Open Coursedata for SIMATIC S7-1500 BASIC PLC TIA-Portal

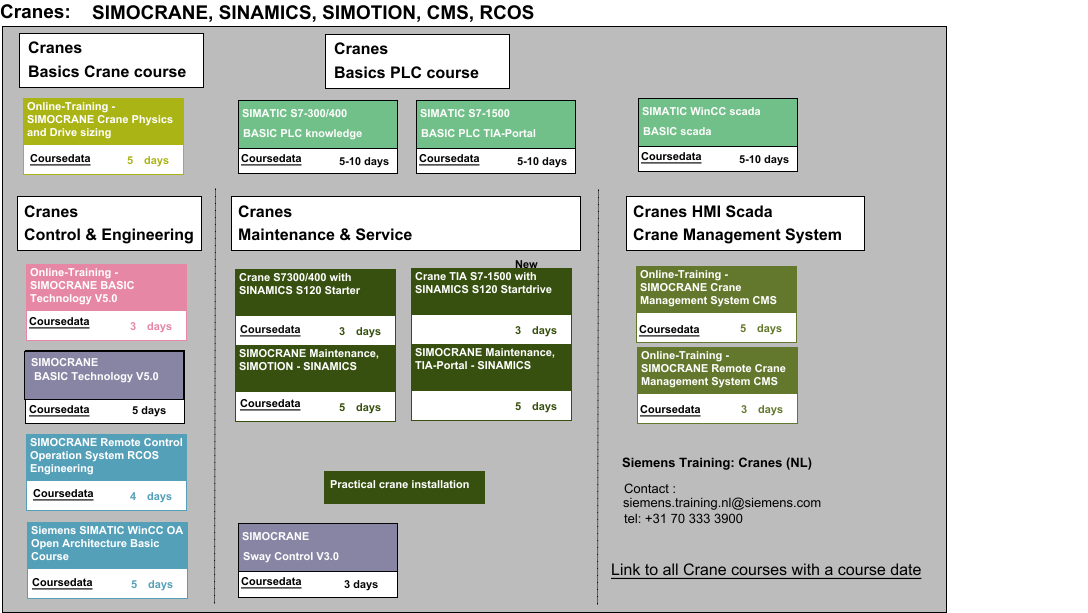(449, 158)
